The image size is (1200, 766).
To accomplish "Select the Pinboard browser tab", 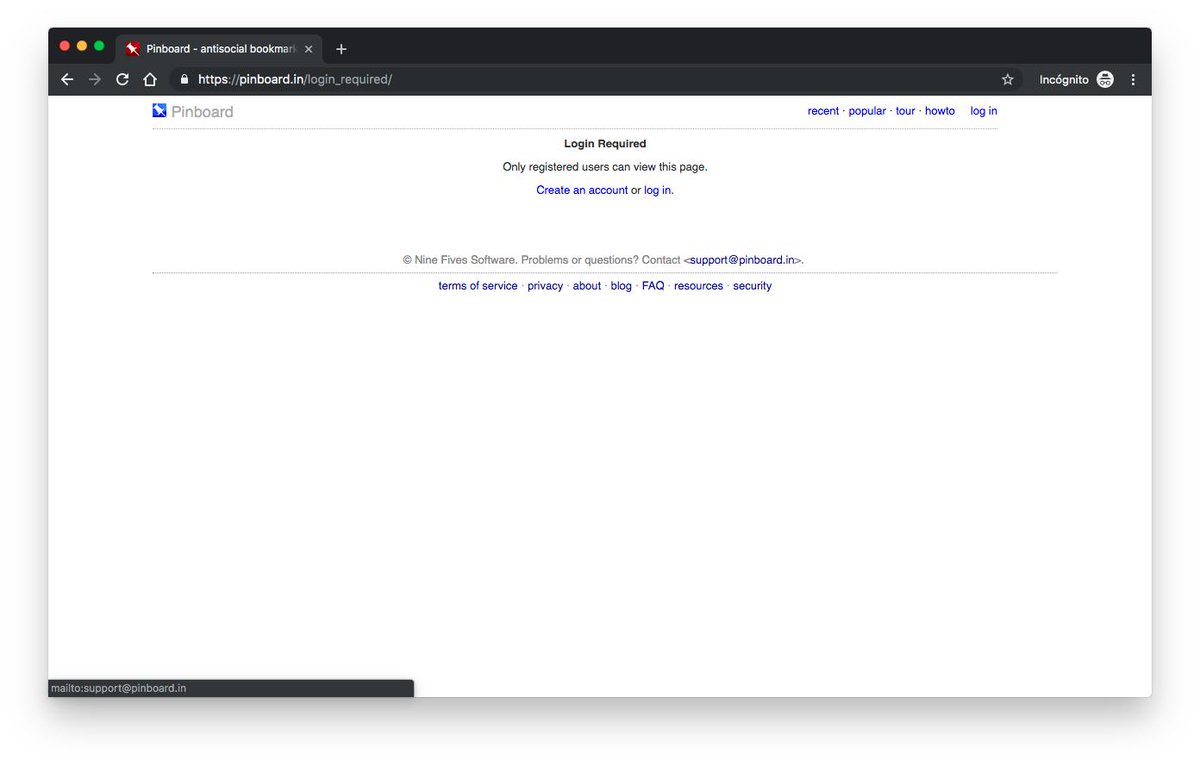I will pyautogui.click(x=220, y=49).
